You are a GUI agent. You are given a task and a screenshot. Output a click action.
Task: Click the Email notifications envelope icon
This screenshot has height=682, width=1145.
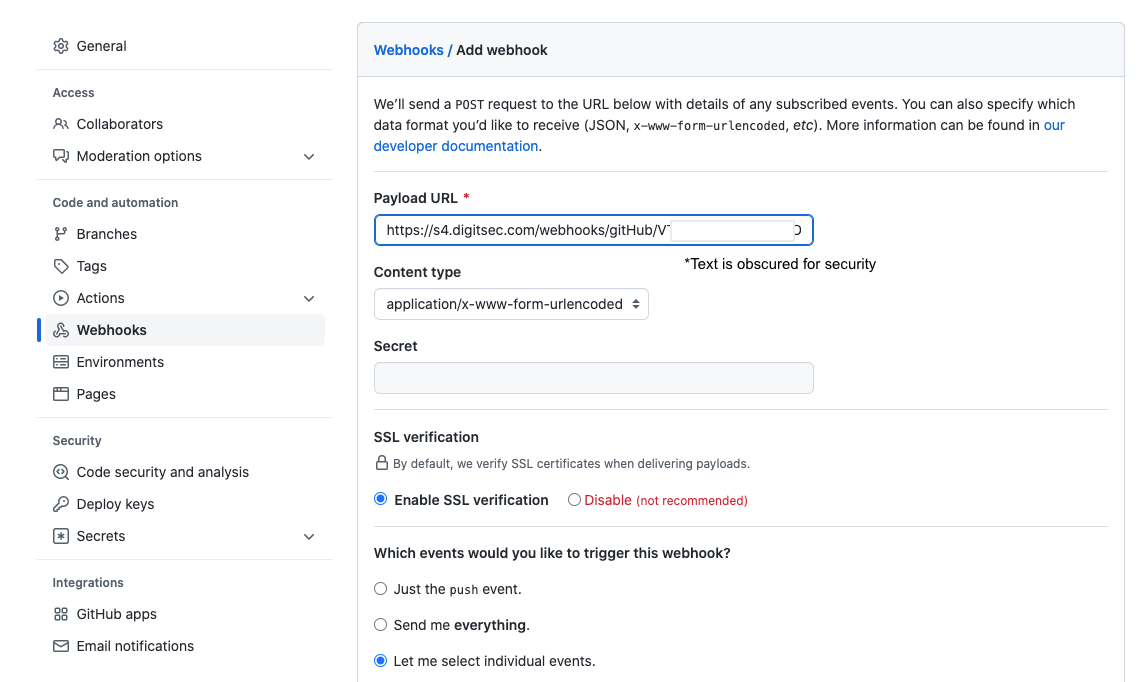tap(61, 646)
